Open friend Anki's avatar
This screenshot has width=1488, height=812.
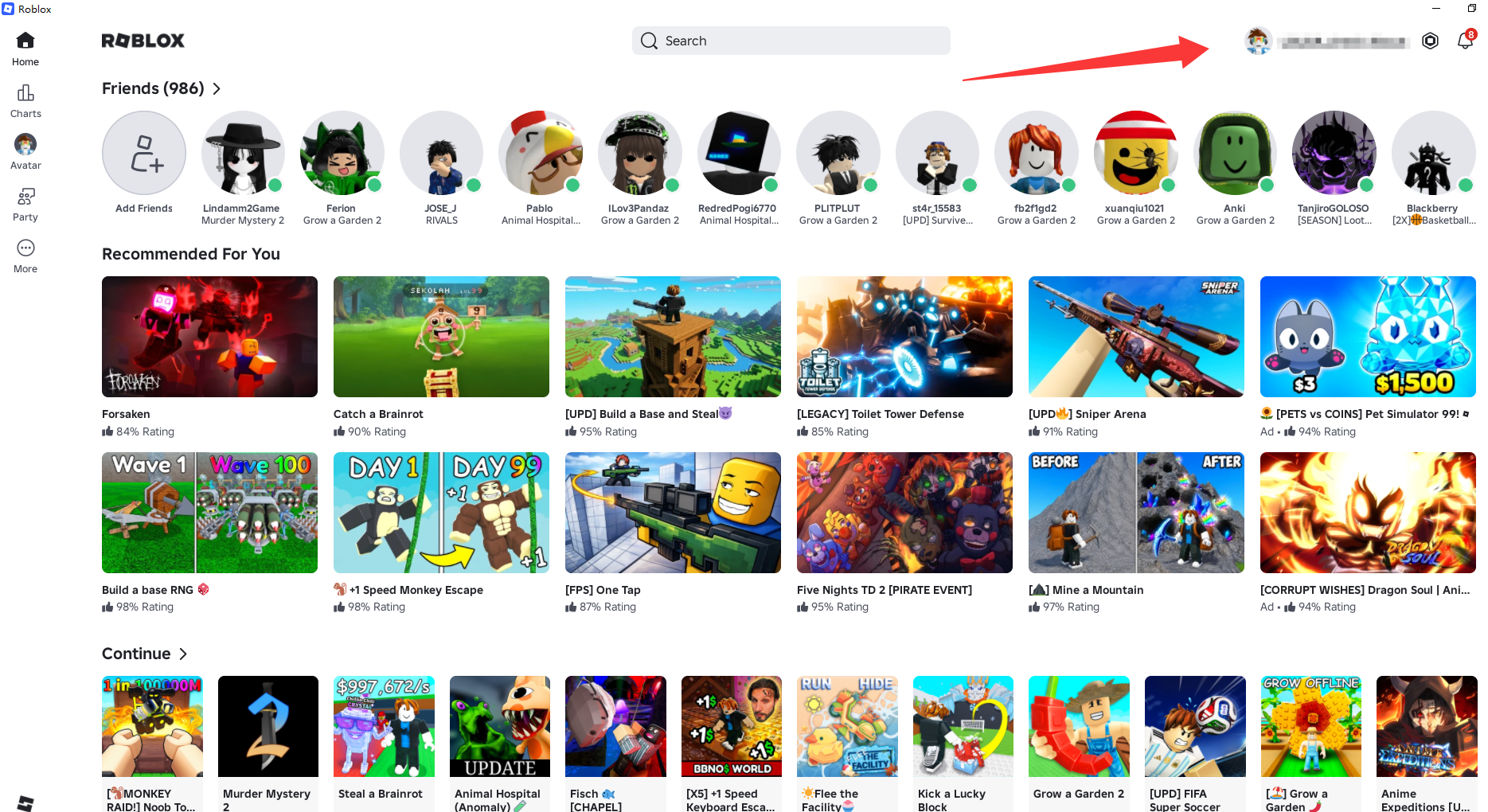pos(1235,153)
